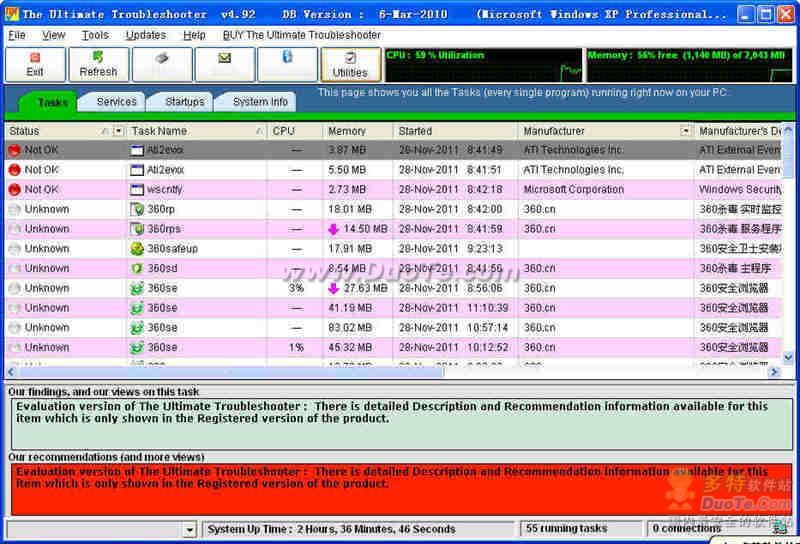Viewport: 800px width, 544px height.
Task: Open the Status column filter dropdown
Action: pos(118,131)
